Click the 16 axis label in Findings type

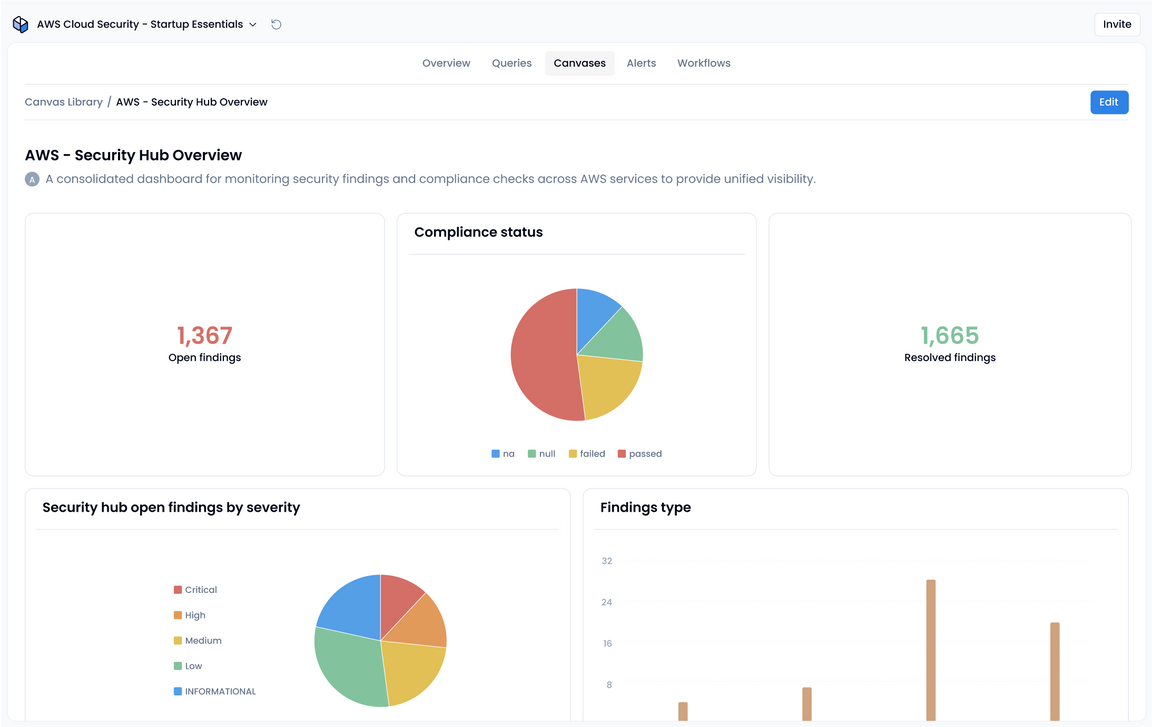[x=608, y=643]
